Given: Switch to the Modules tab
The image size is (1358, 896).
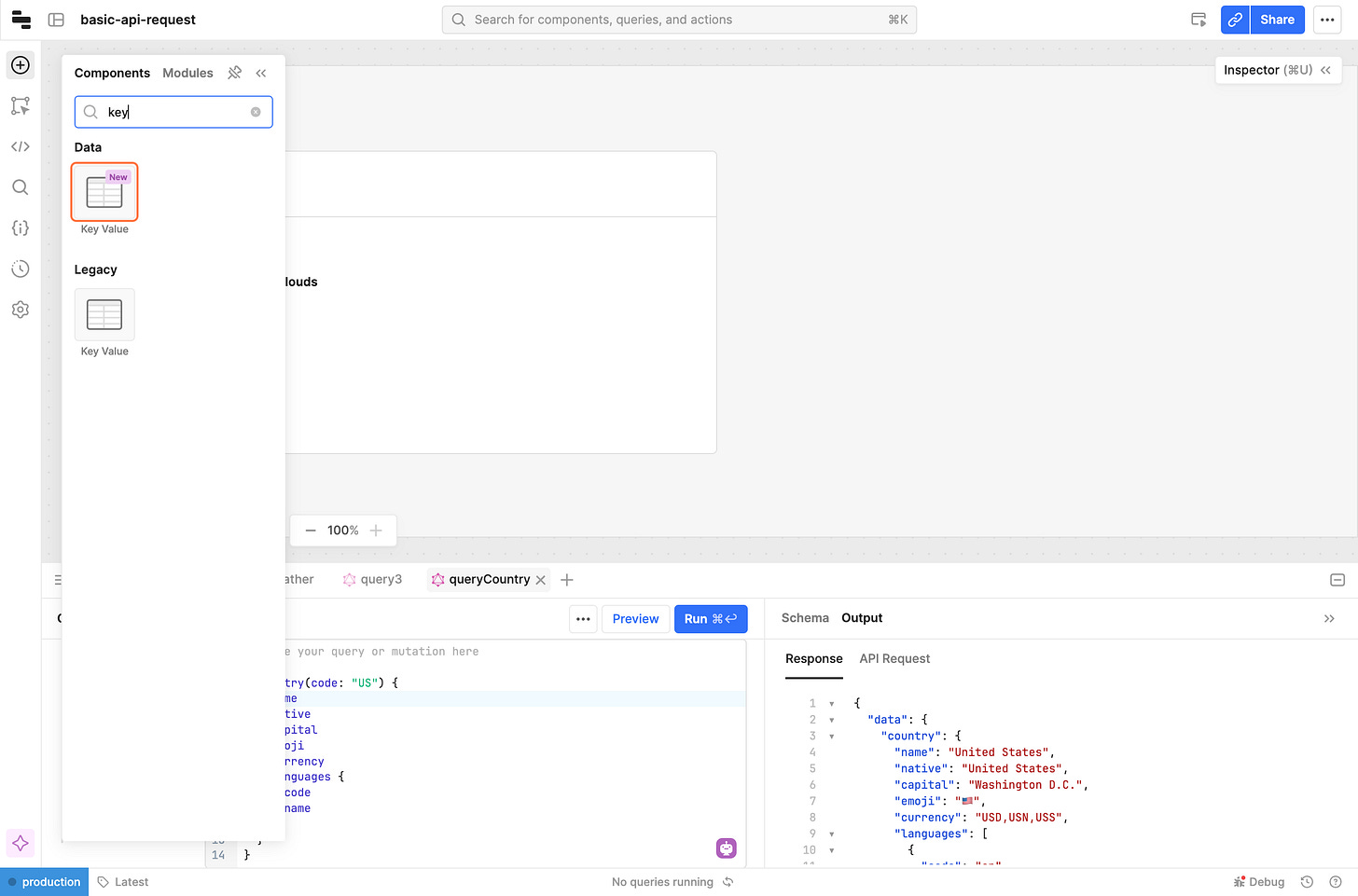Looking at the screenshot, I should pyautogui.click(x=187, y=73).
